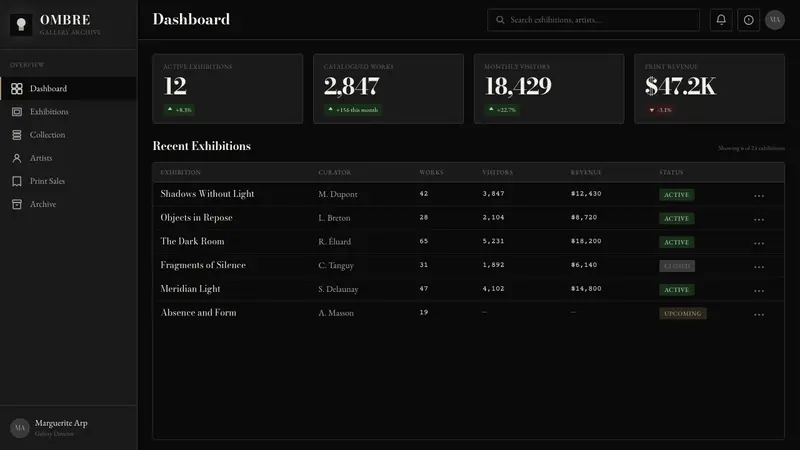
Task: Open The Dark Room exhibition
Action: click(x=192, y=241)
